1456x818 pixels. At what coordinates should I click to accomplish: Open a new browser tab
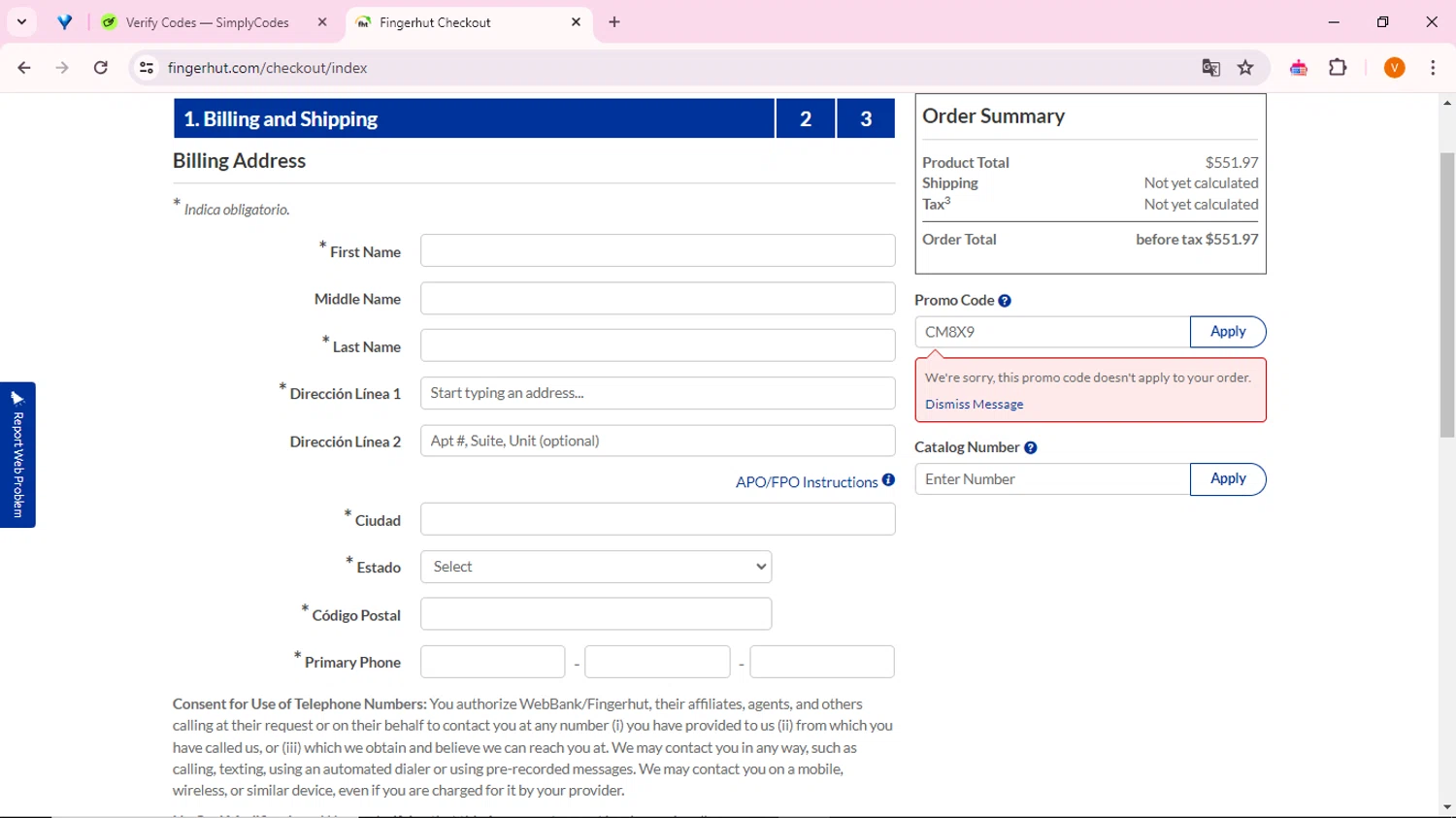tap(614, 21)
